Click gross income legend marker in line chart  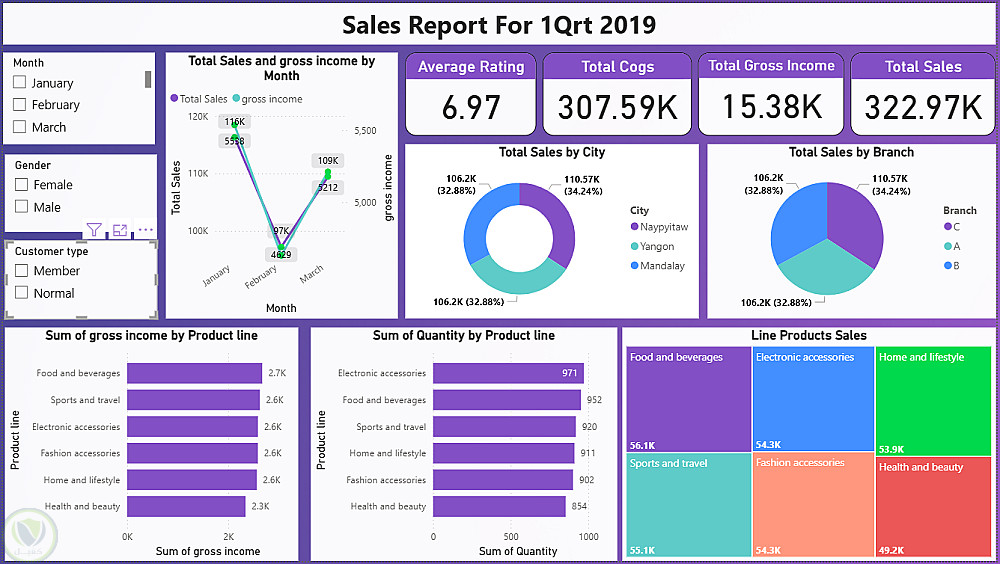click(236, 98)
